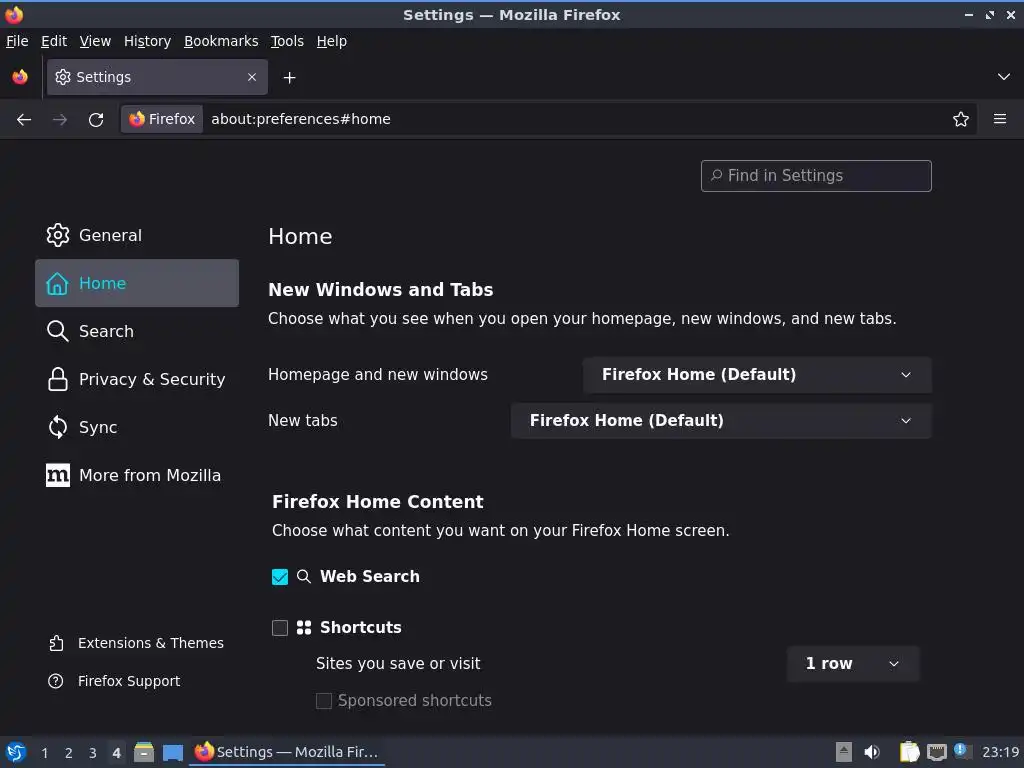This screenshot has width=1024, height=768.
Task: Click the Firefox View icon left of tabs
Action: coord(20,77)
